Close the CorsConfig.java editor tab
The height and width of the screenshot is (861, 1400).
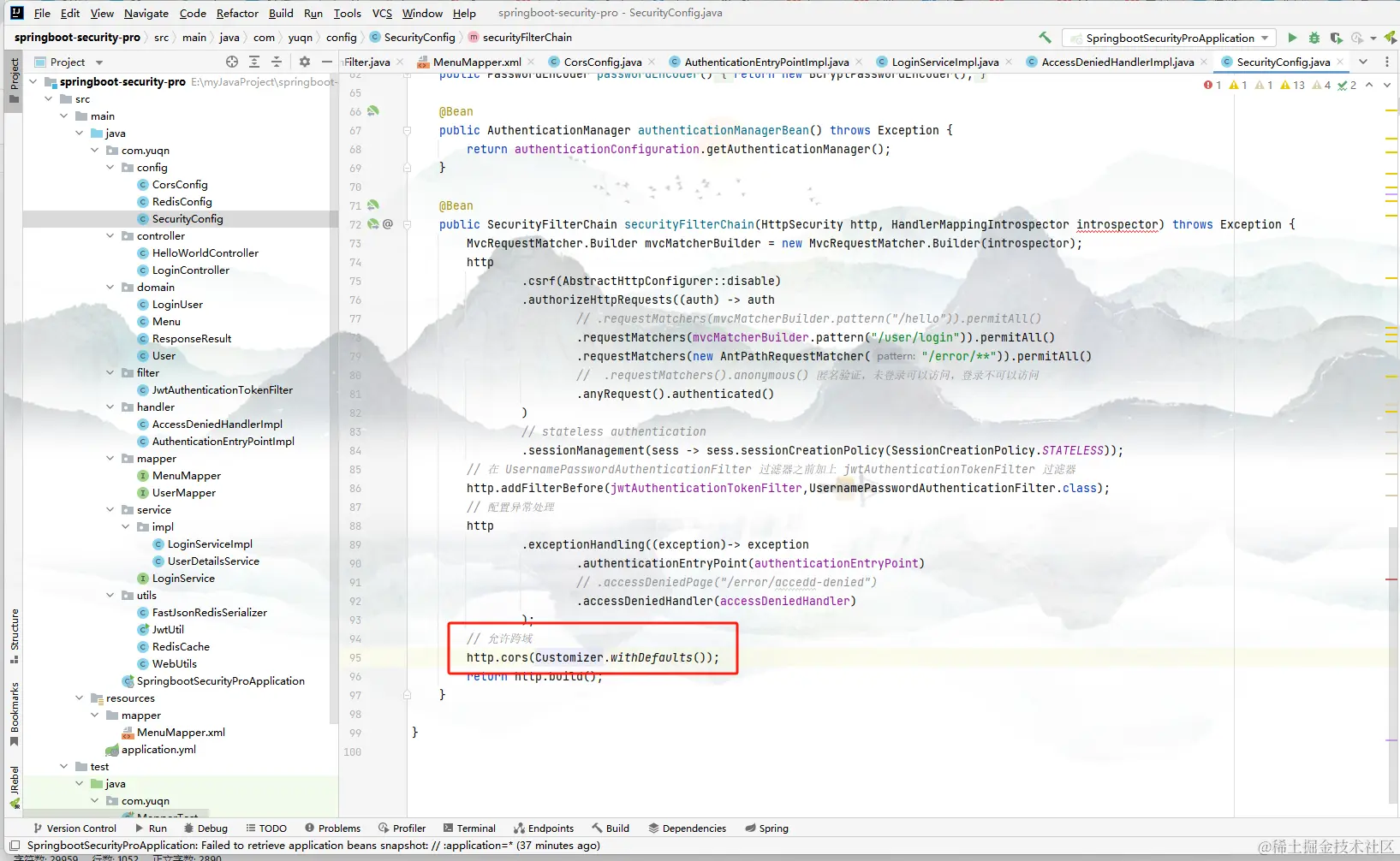click(652, 62)
